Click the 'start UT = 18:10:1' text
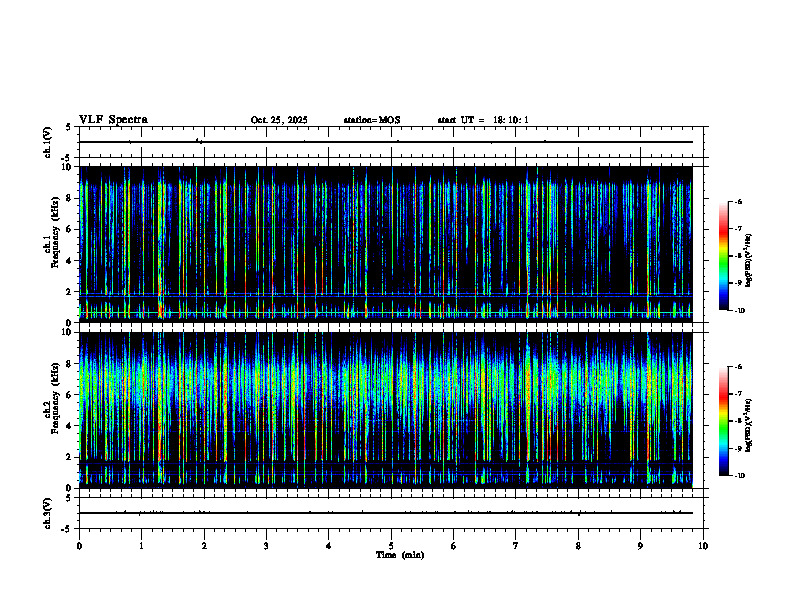Screen dimensions: 792x612 (483, 120)
